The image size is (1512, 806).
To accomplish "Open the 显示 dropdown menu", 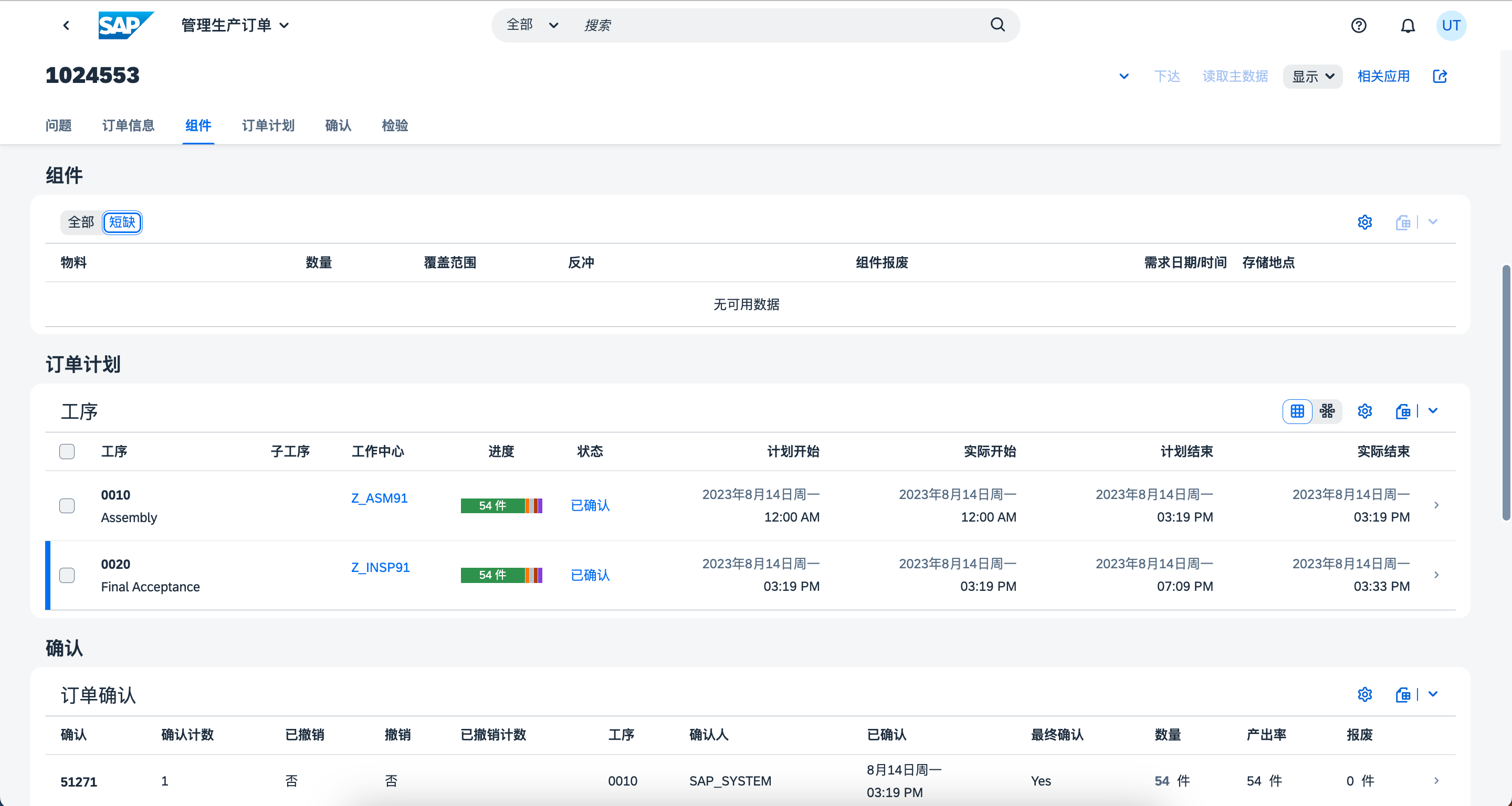I will coord(1312,76).
